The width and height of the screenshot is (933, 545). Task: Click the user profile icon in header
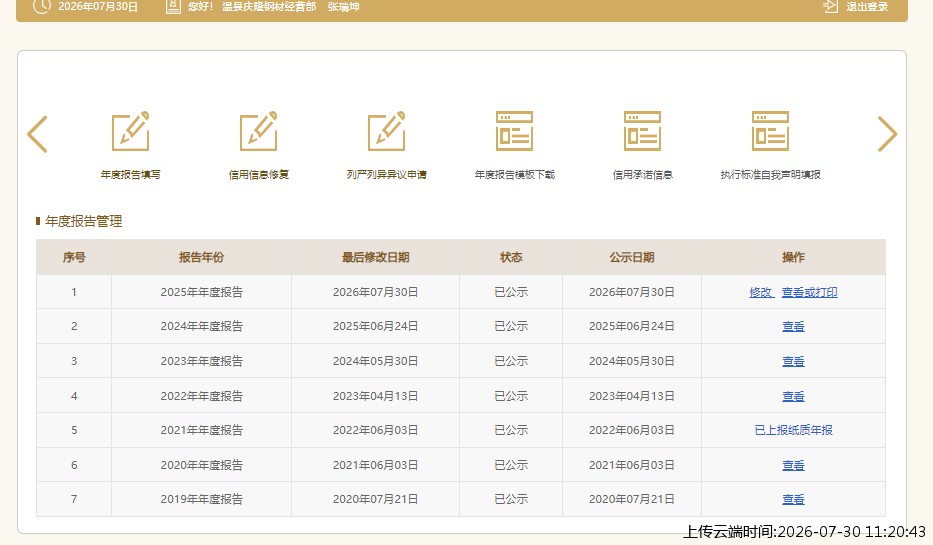173,7
